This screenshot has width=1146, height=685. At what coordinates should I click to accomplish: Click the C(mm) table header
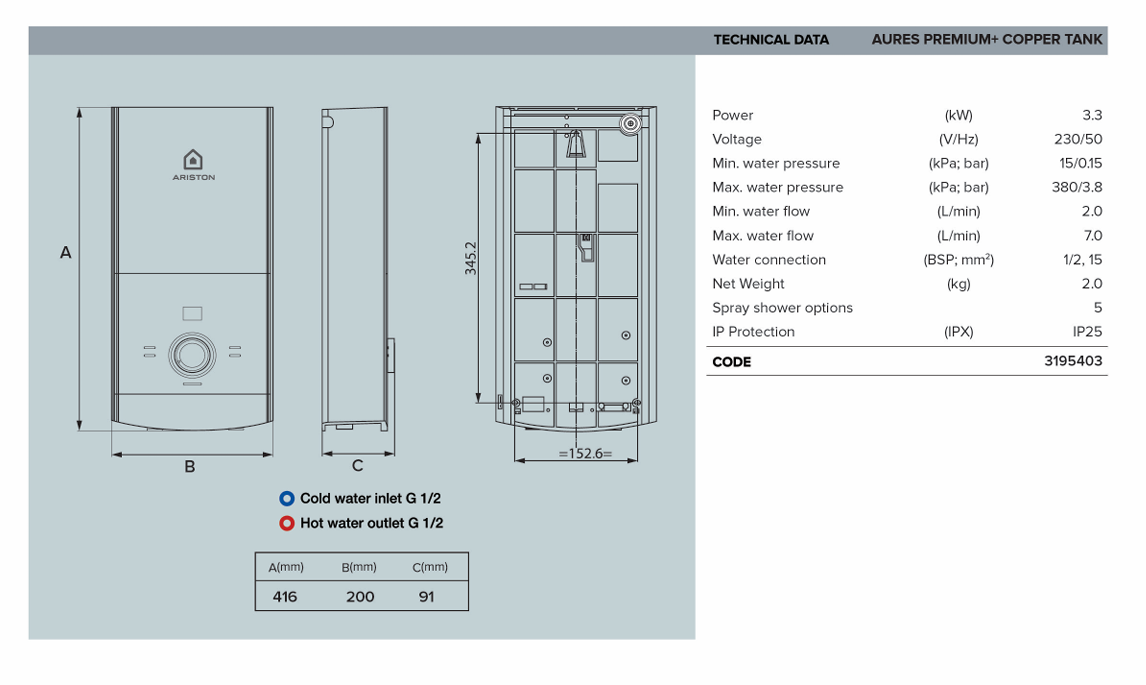pos(430,567)
